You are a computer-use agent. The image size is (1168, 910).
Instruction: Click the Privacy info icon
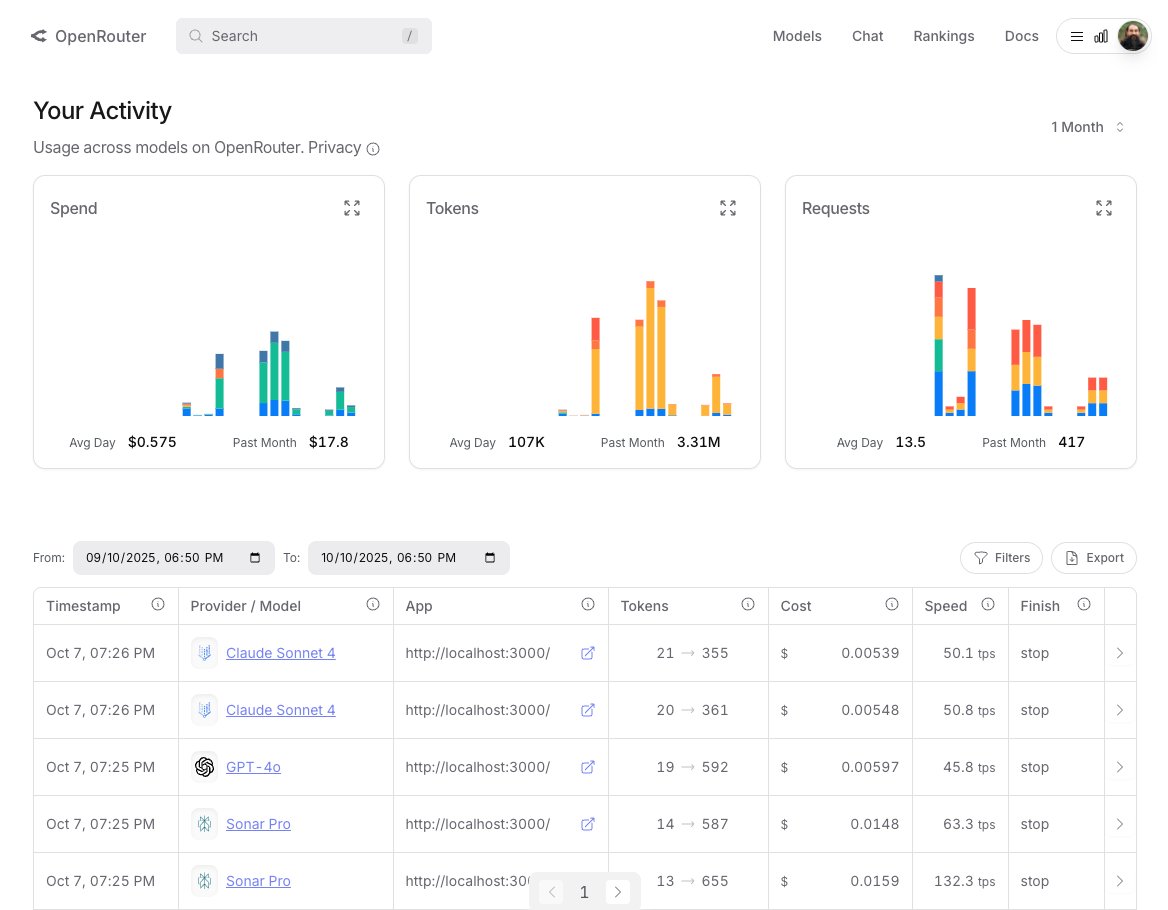373,149
